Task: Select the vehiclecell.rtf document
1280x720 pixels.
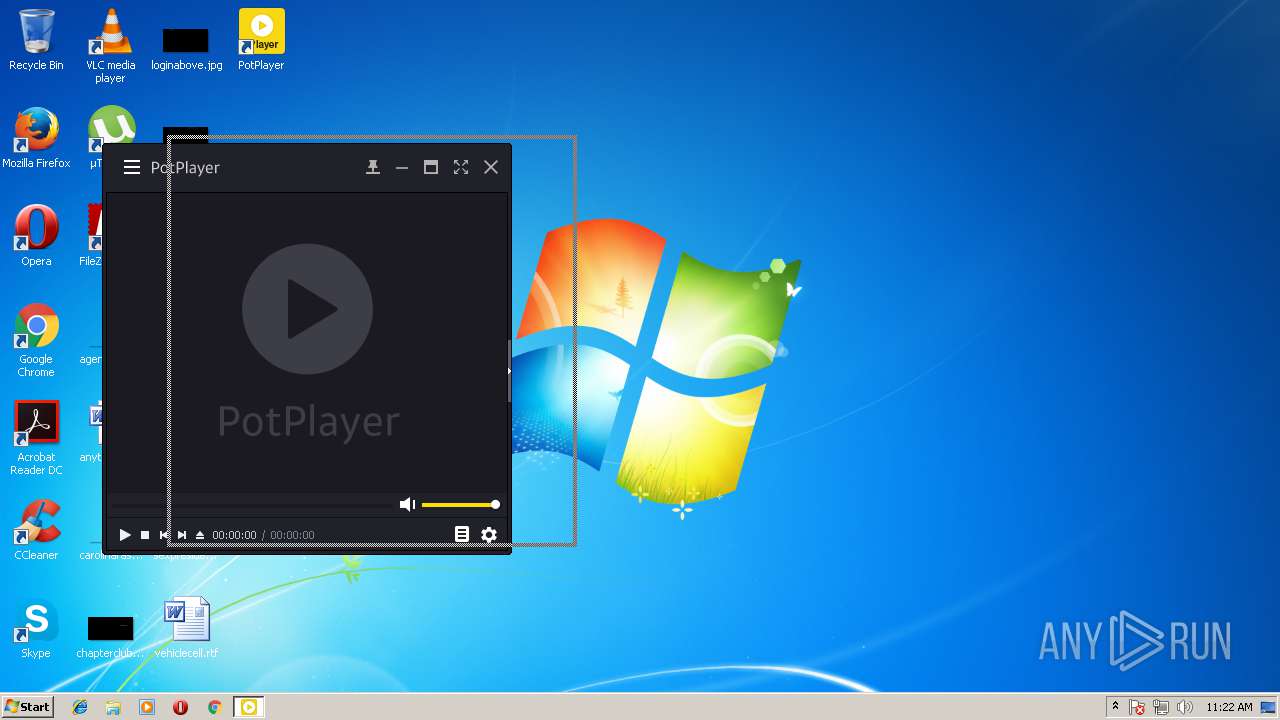Action: [186, 628]
